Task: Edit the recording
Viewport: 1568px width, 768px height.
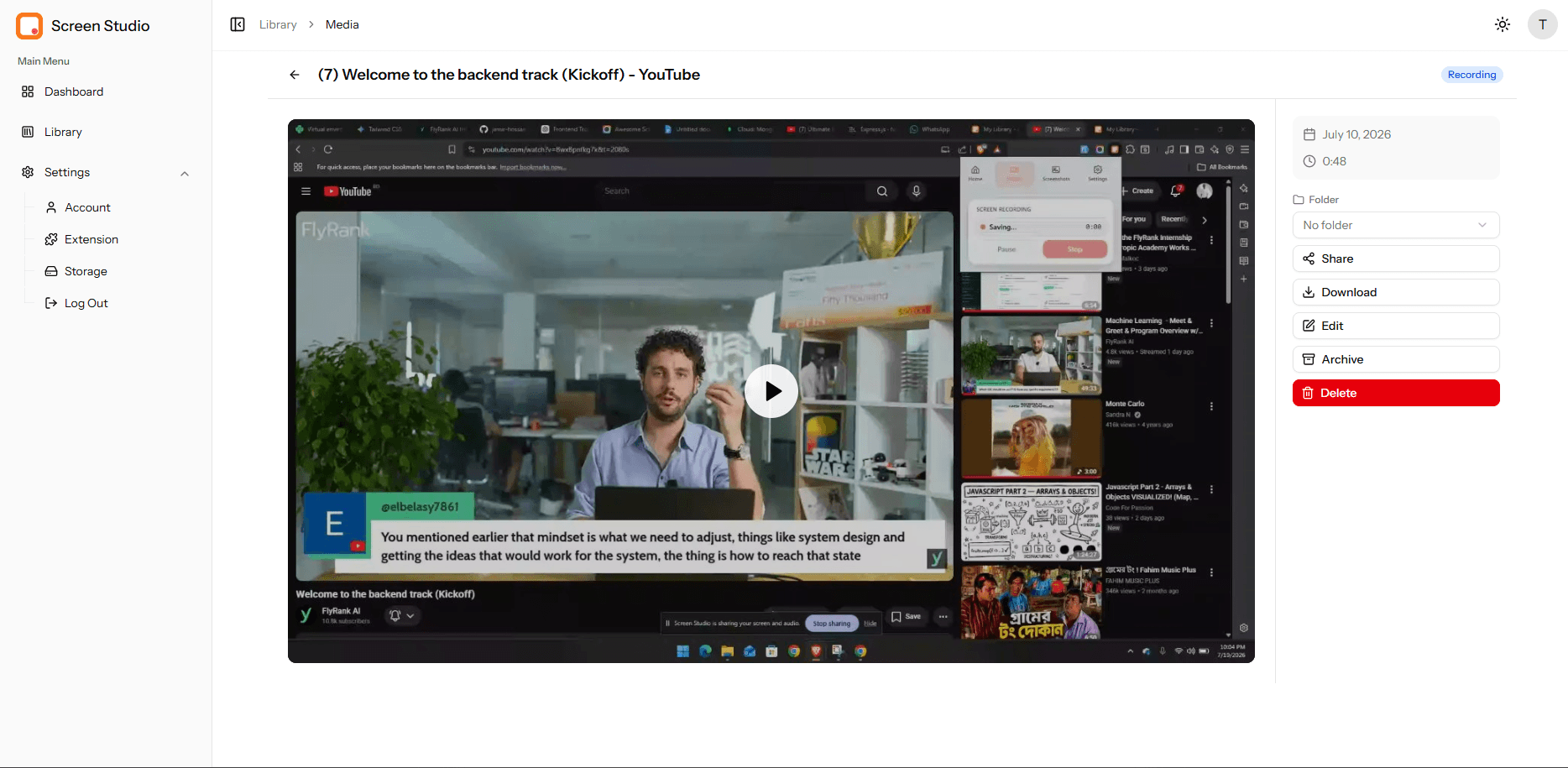Action: tap(1396, 326)
